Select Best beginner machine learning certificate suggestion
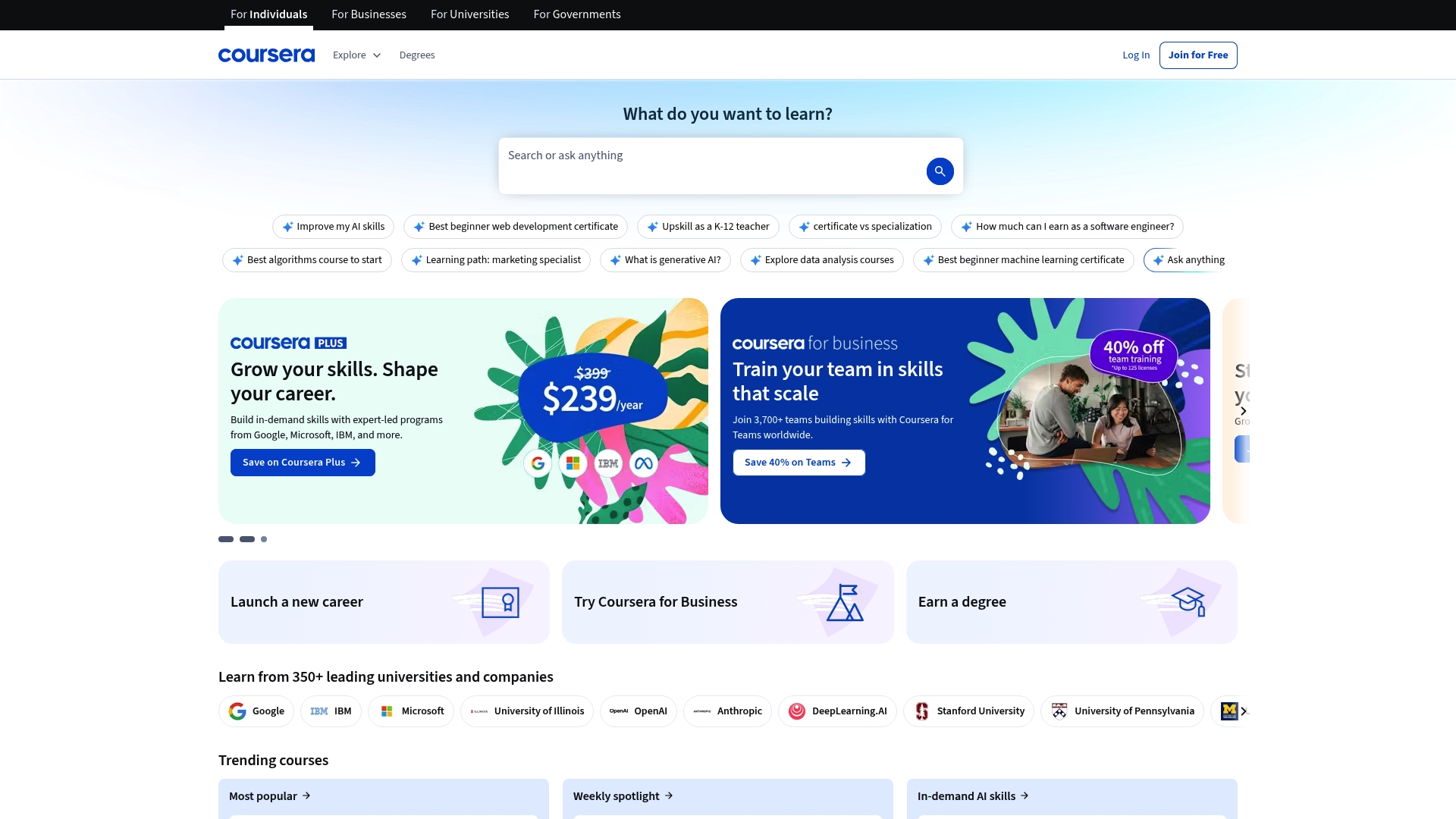The image size is (1456, 819). point(1024,260)
